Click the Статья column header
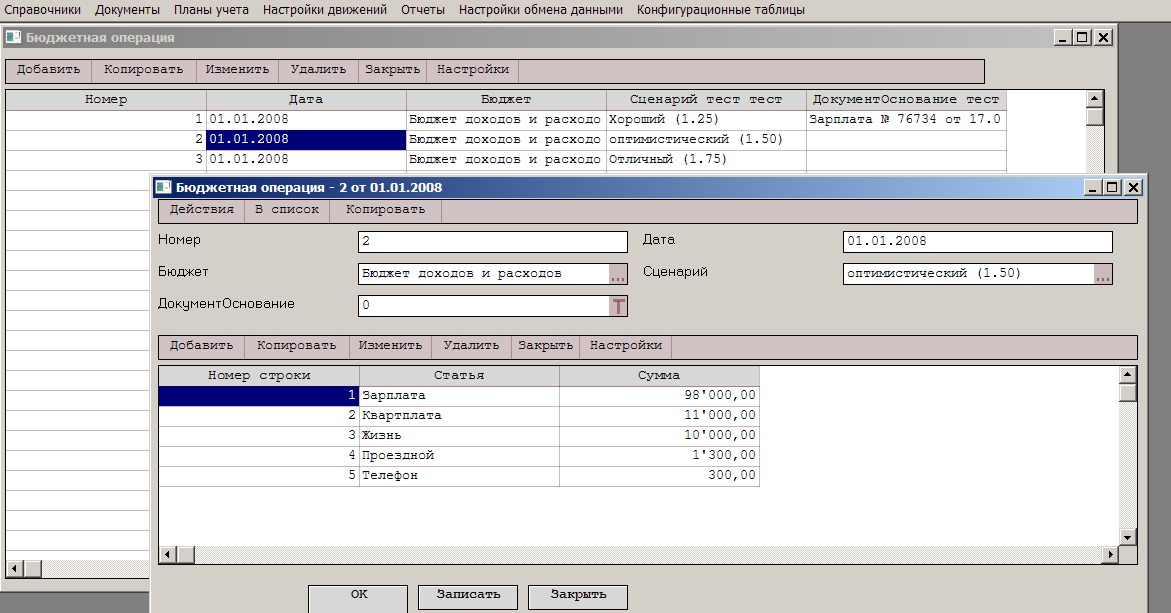This screenshot has width=1171, height=613. coord(459,376)
